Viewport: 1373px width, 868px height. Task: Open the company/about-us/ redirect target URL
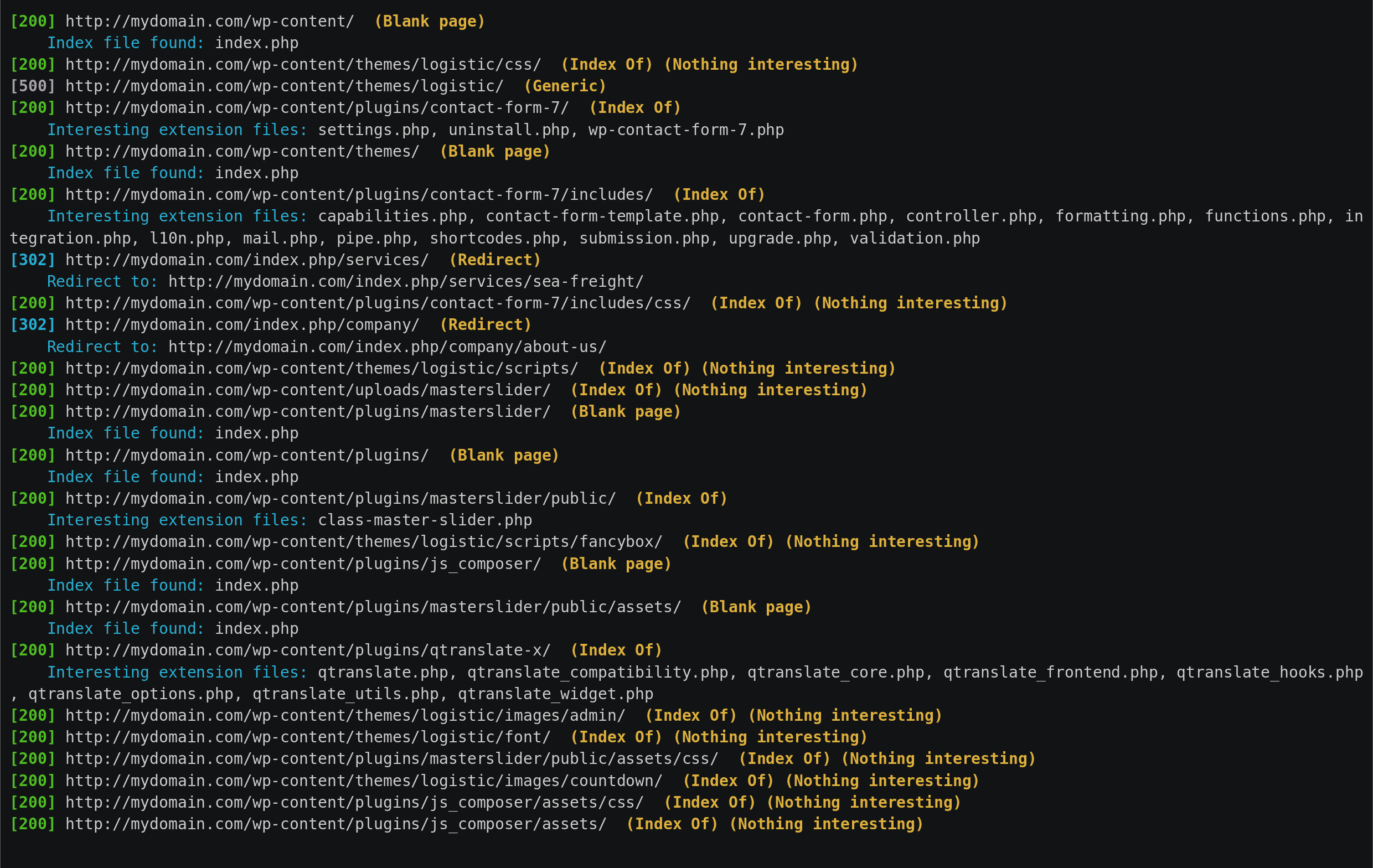click(387, 347)
